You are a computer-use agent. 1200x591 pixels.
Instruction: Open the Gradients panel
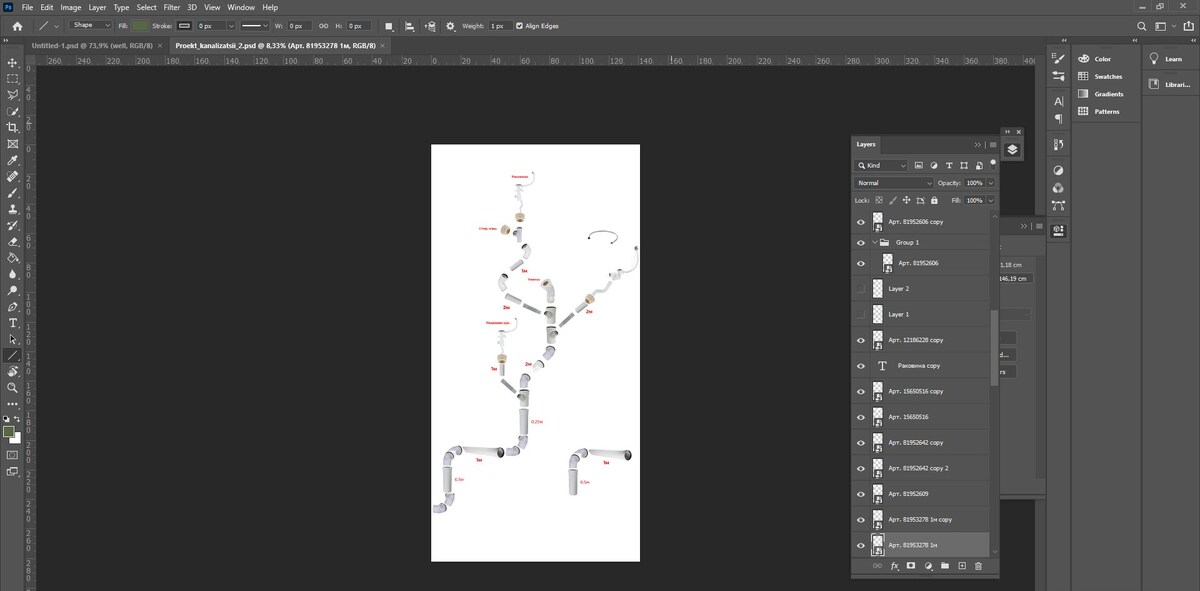click(1109, 94)
